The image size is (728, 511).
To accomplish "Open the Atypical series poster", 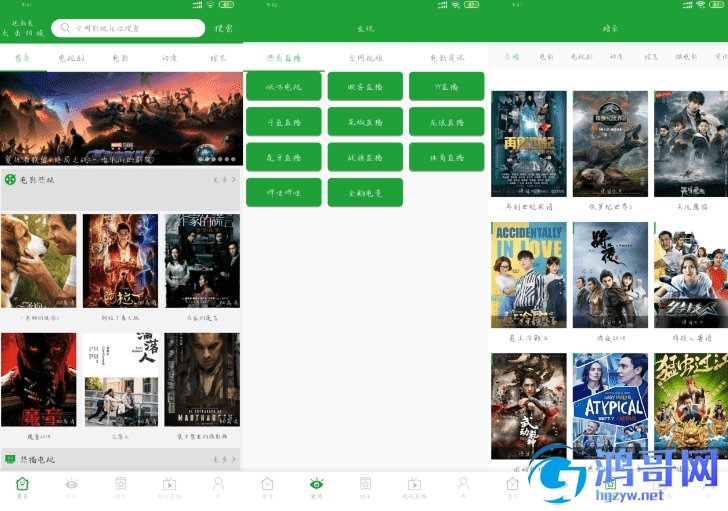I will [x=610, y=406].
